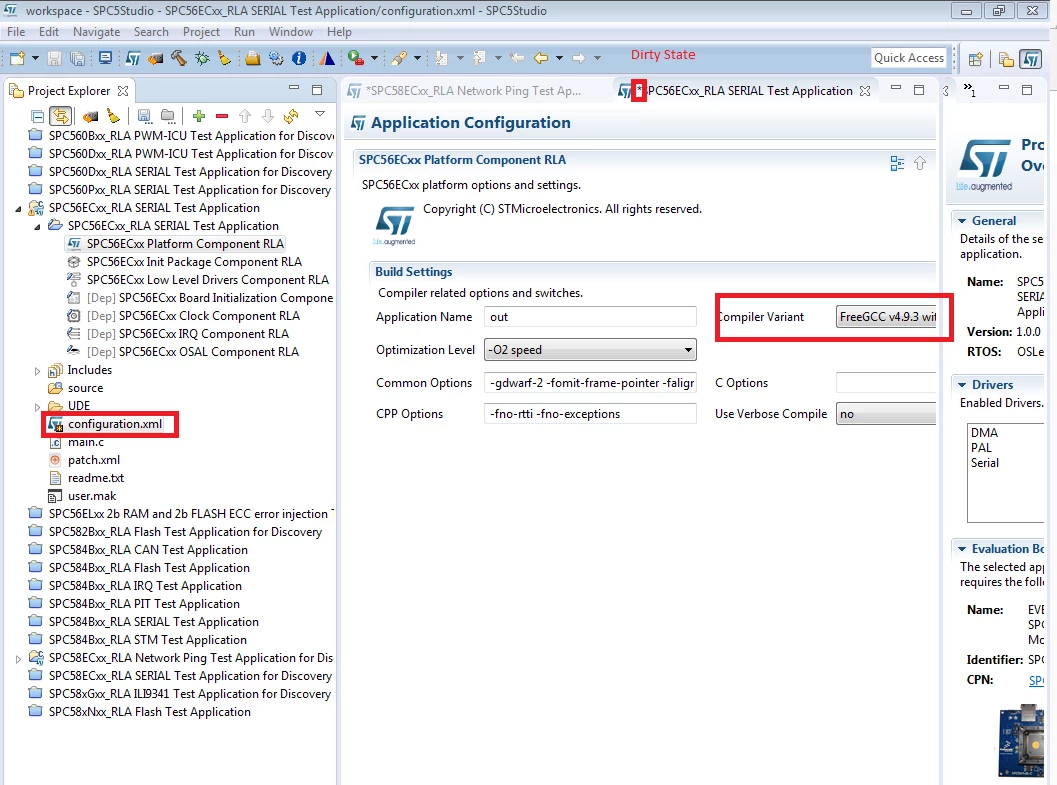The height and width of the screenshot is (785, 1057).
Task: Click the blue-orange triangle icon in toolbar
Action: pyautogui.click(x=327, y=59)
